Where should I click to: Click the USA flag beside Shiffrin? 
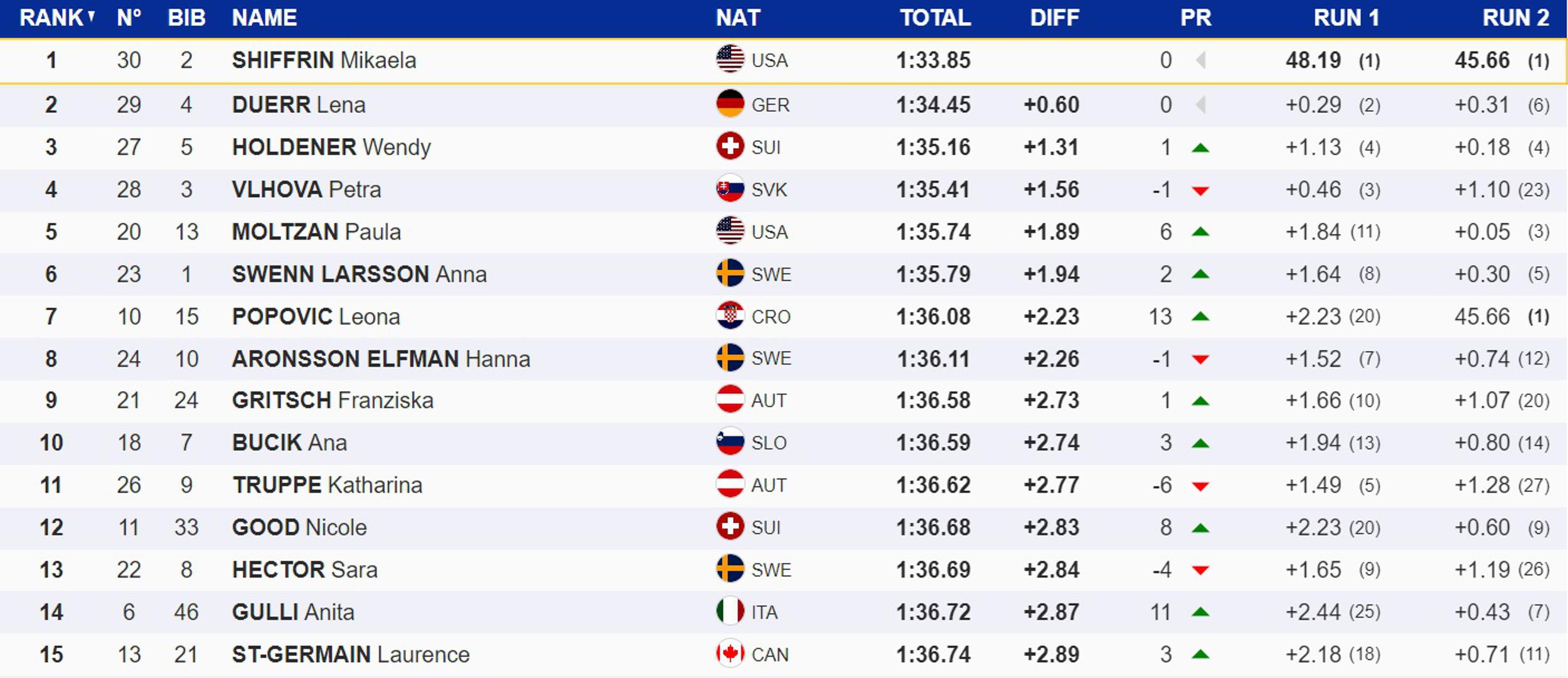(730, 60)
